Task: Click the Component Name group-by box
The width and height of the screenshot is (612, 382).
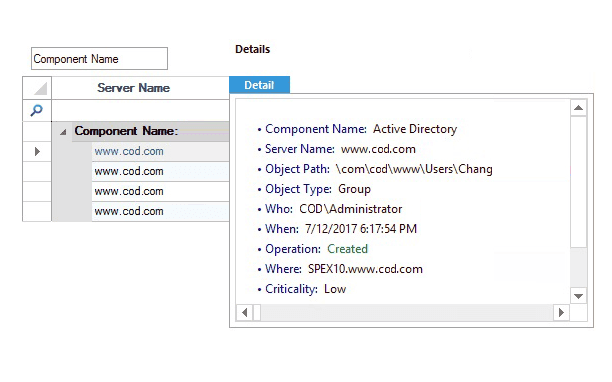Action: pos(100,59)
